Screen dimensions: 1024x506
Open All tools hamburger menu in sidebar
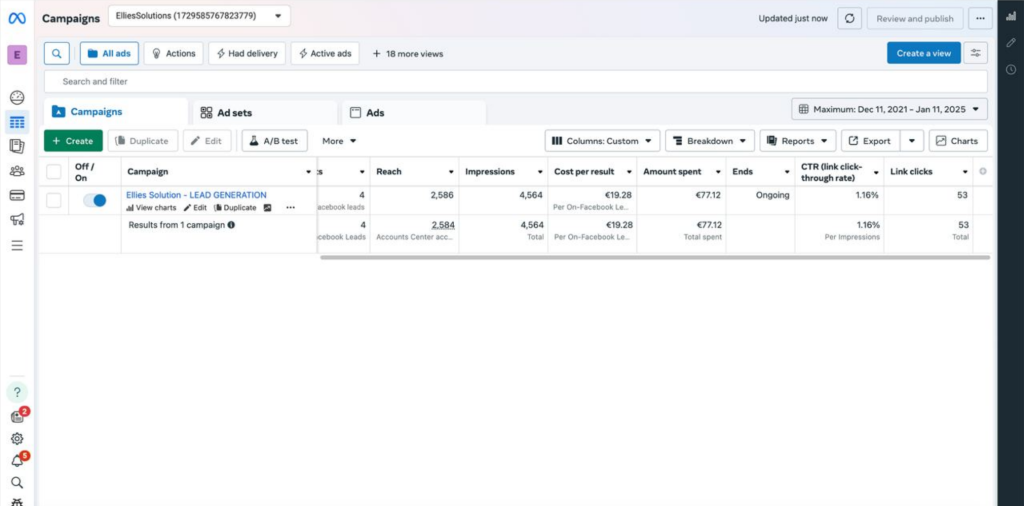[17, 245]
